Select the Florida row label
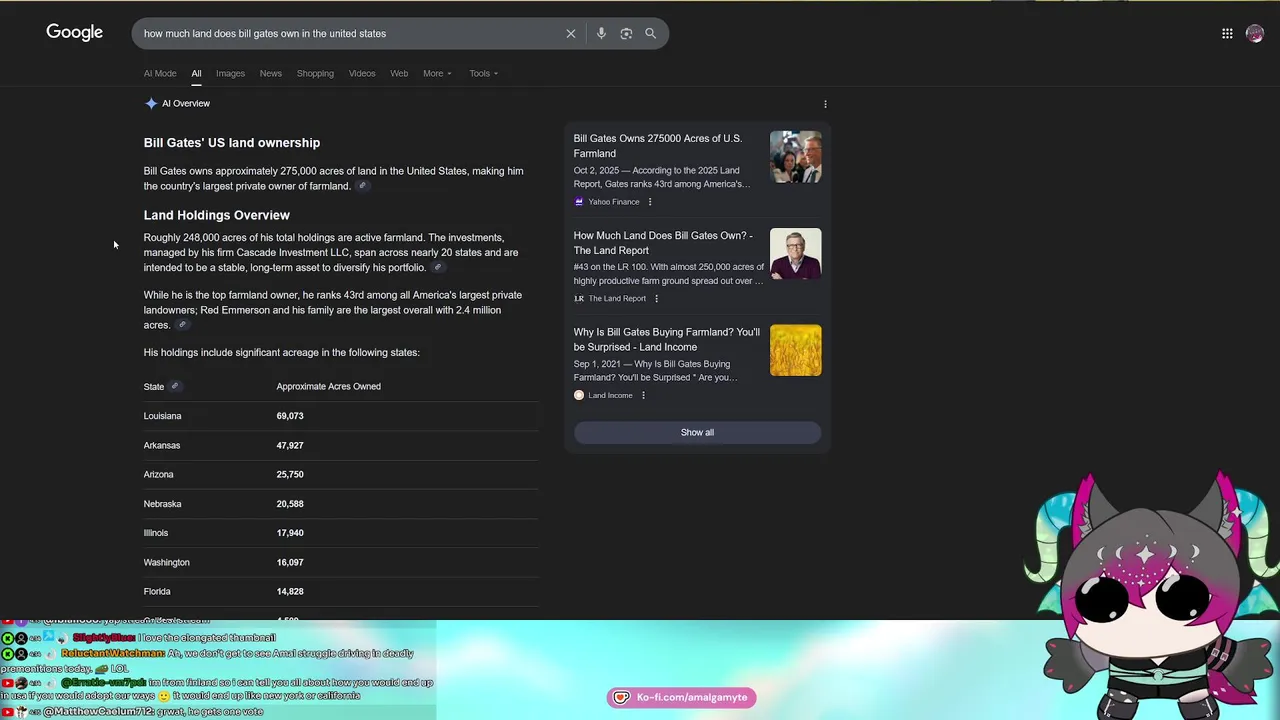Viewport: 1280px width, 720px height. coord(157,591)
